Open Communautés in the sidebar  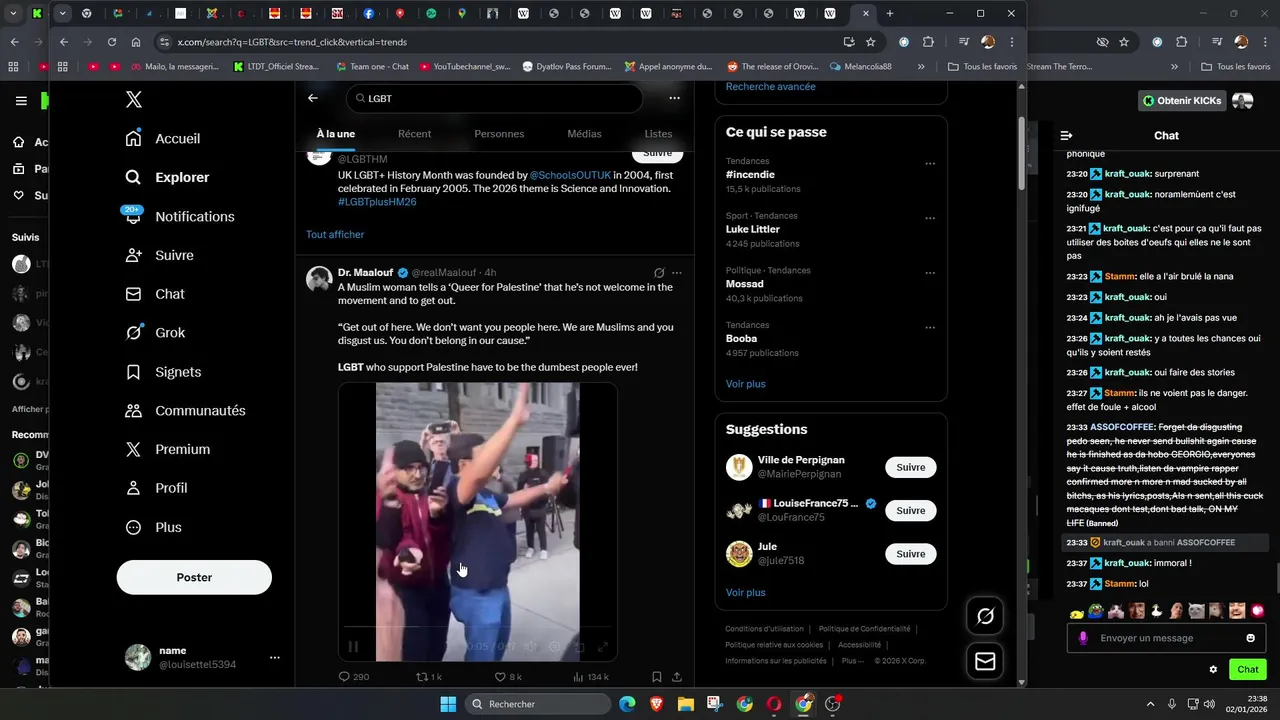(185, 411)
